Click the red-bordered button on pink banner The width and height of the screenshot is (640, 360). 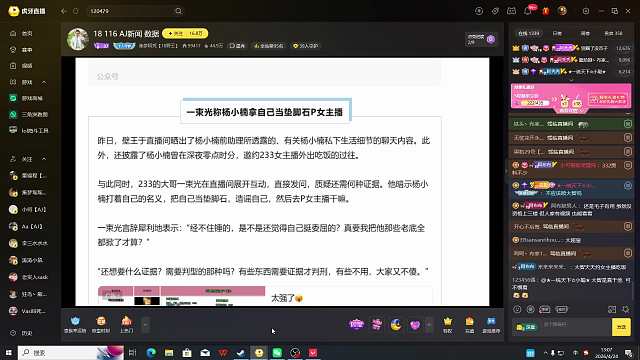[x=607, y=99]
